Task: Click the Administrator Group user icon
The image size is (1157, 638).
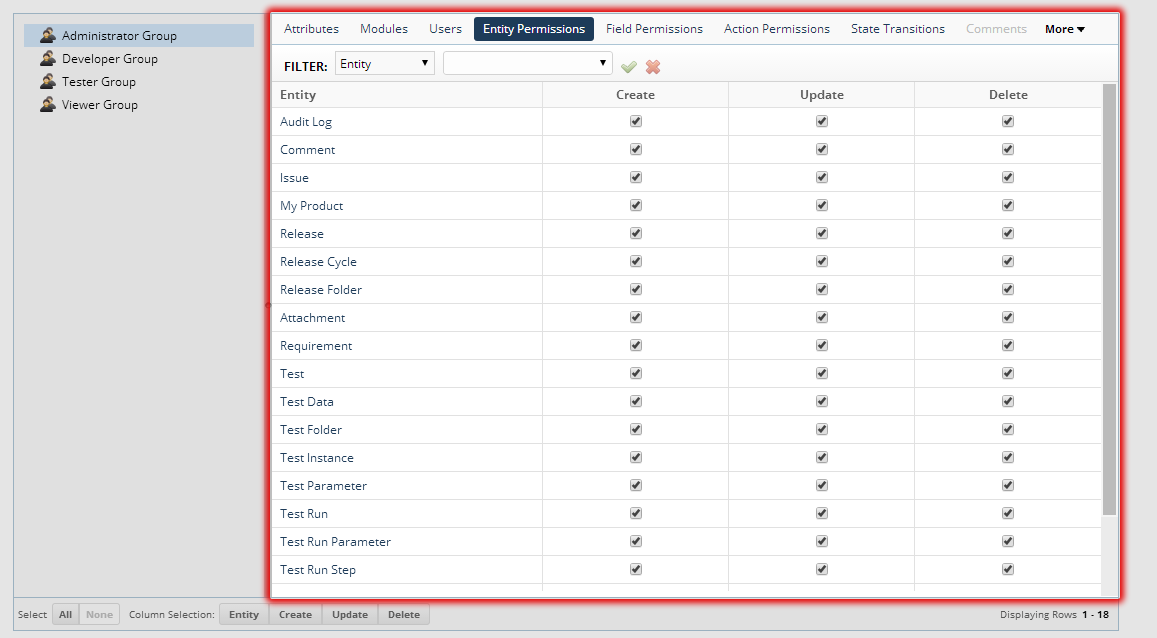Action: pyautogui.click(x=48, y=35)
